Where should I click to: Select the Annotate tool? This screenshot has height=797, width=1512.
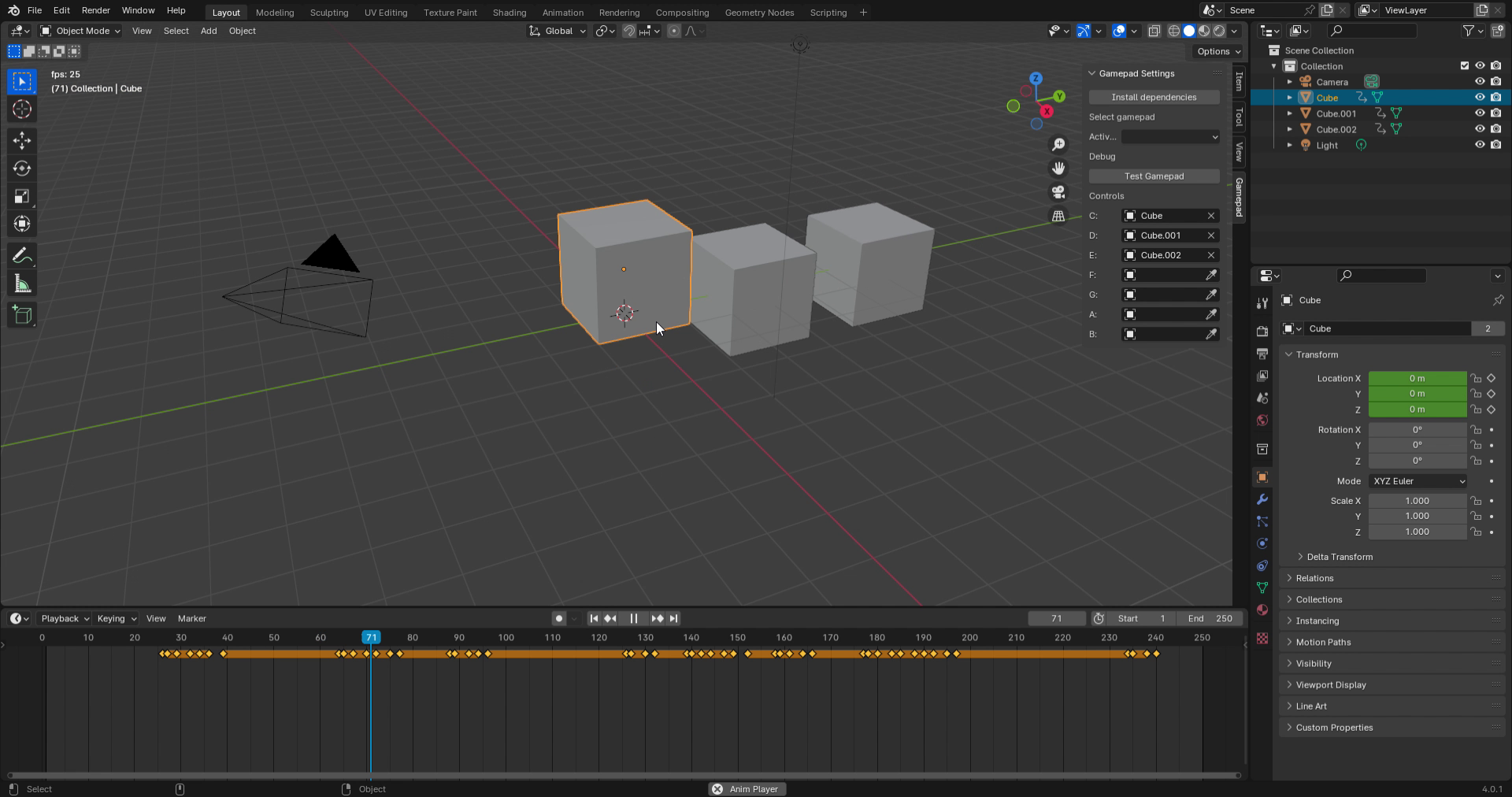(21, 254)
